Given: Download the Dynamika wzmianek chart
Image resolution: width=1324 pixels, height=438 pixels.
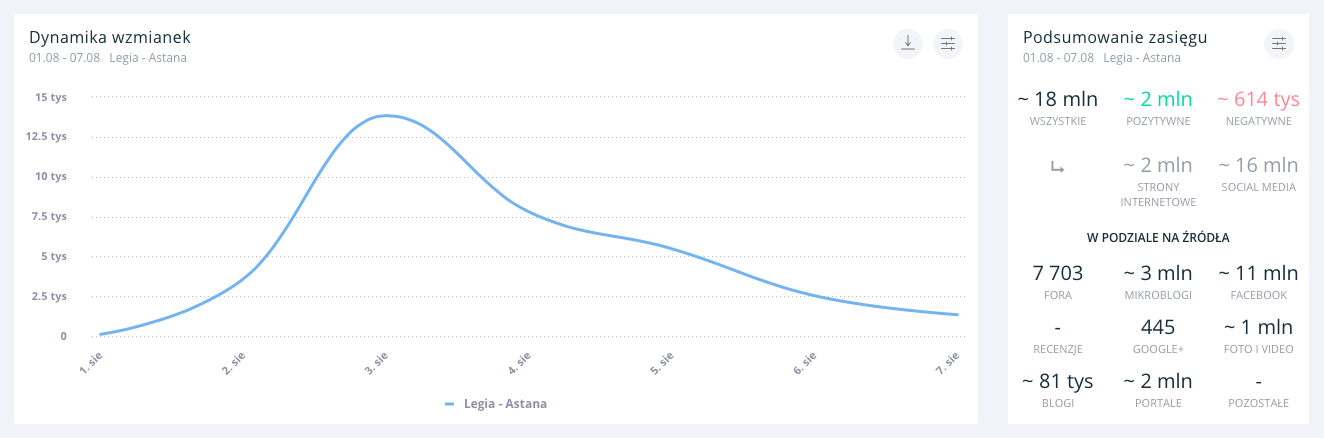Looking at the screenshot, I should 907,43.
